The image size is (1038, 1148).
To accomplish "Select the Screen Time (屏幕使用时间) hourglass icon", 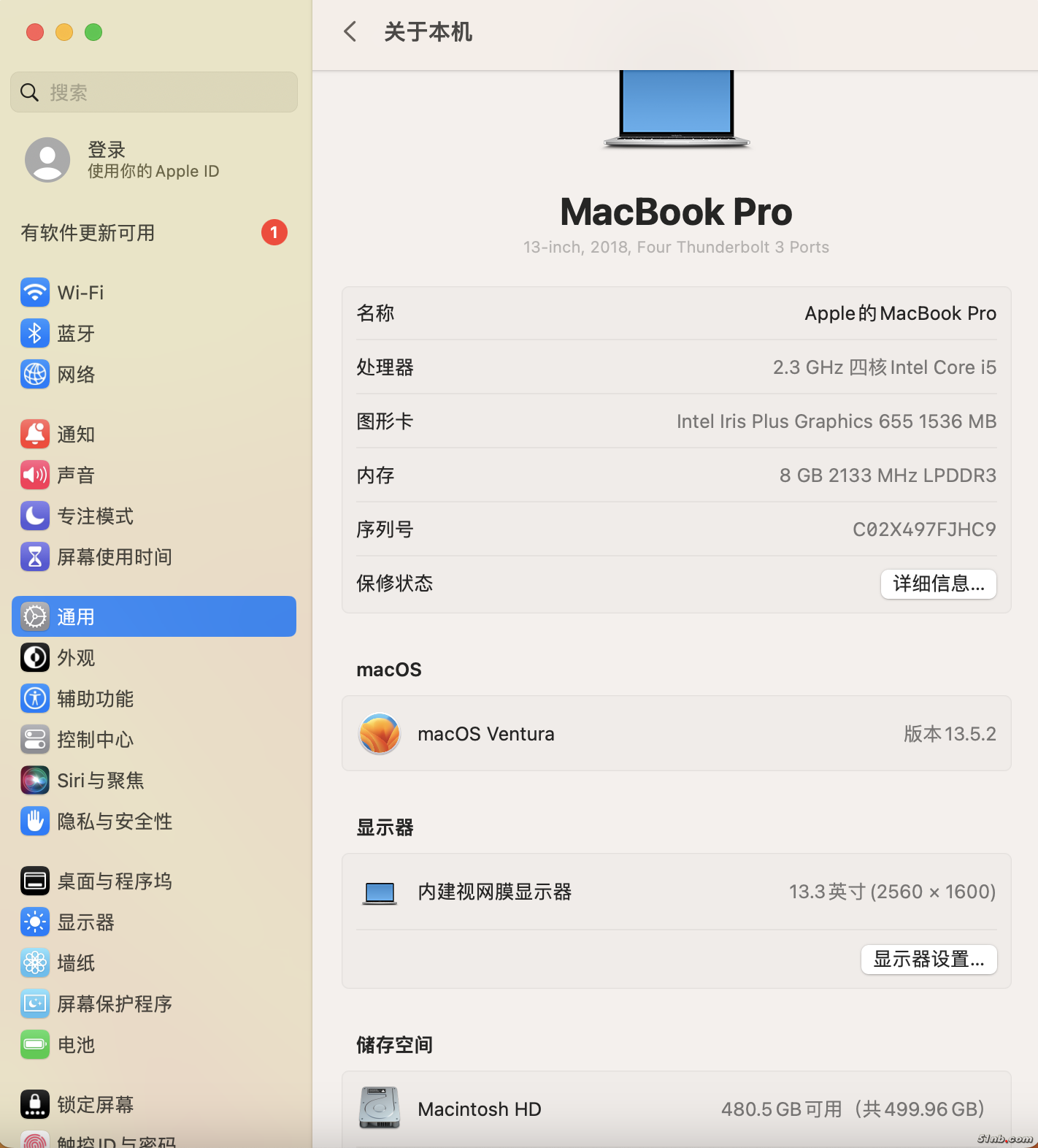I will (35, 557).
